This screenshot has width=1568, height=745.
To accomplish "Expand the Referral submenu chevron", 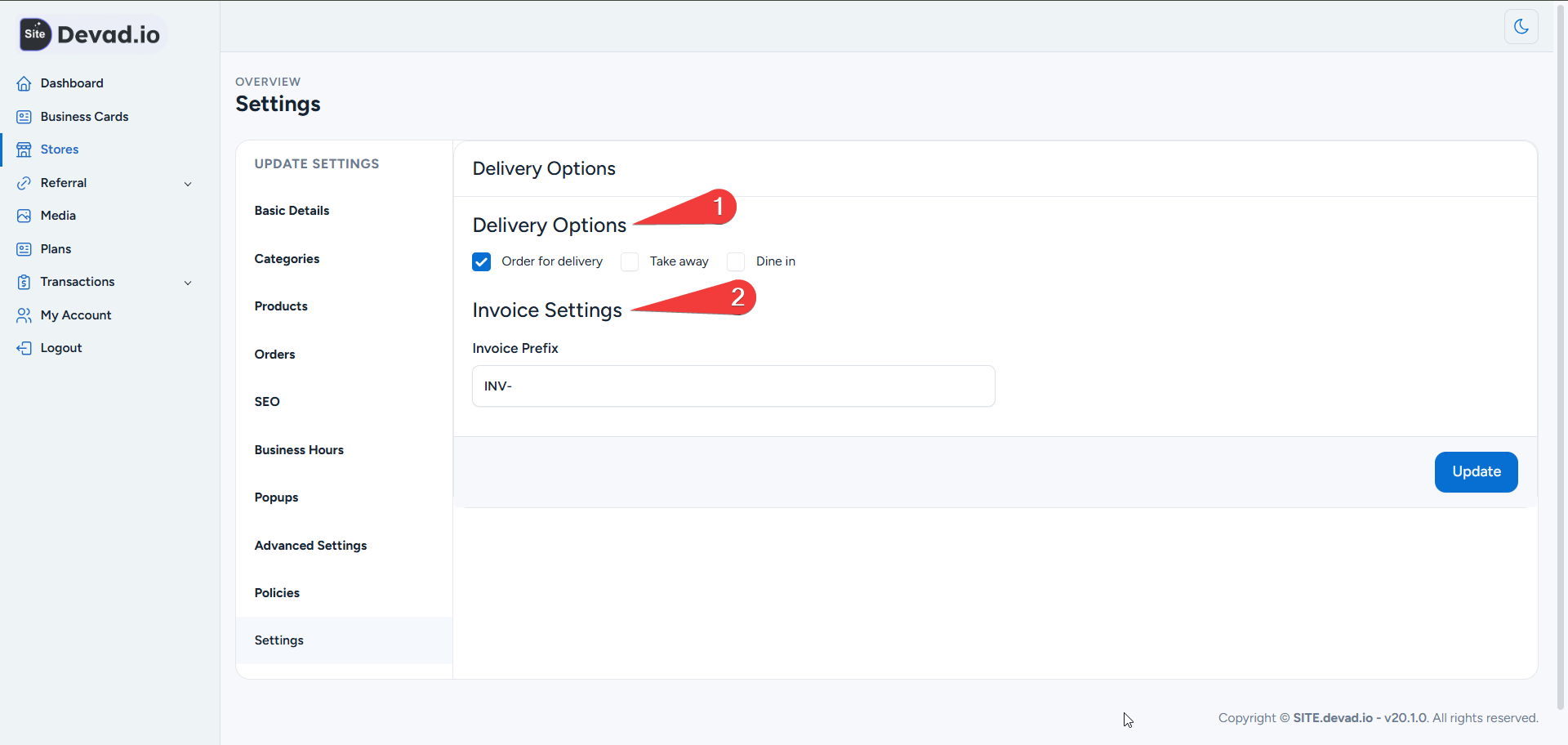I will point(188,184).
